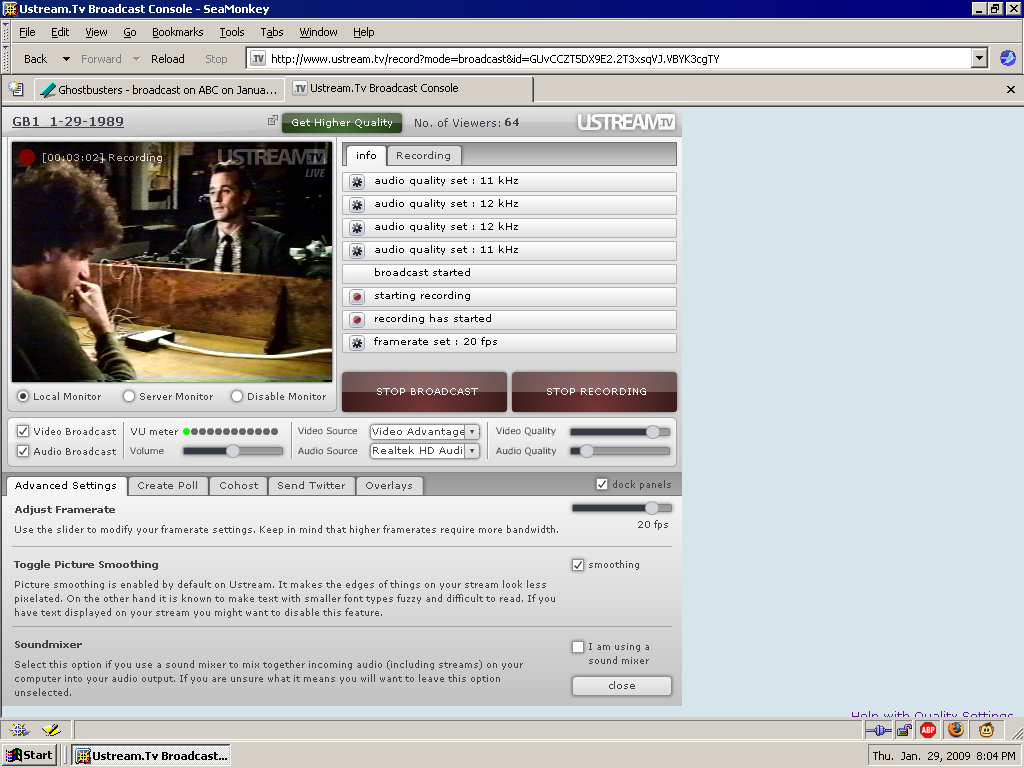Click the AdBlock Plus status bar icon
Image resolution: width=1024 pixels, height=768 pixels.
927,730
